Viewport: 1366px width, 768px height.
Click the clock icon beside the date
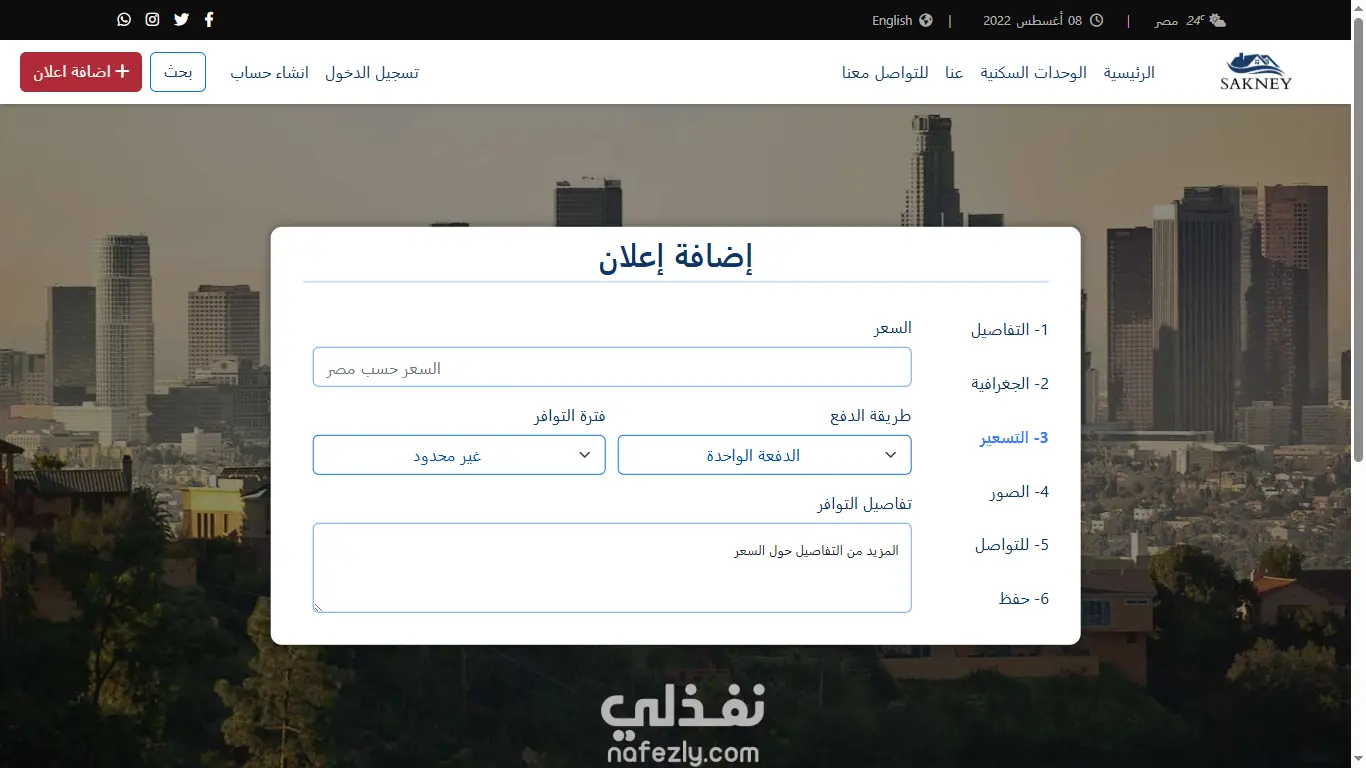click(1096, 20)
